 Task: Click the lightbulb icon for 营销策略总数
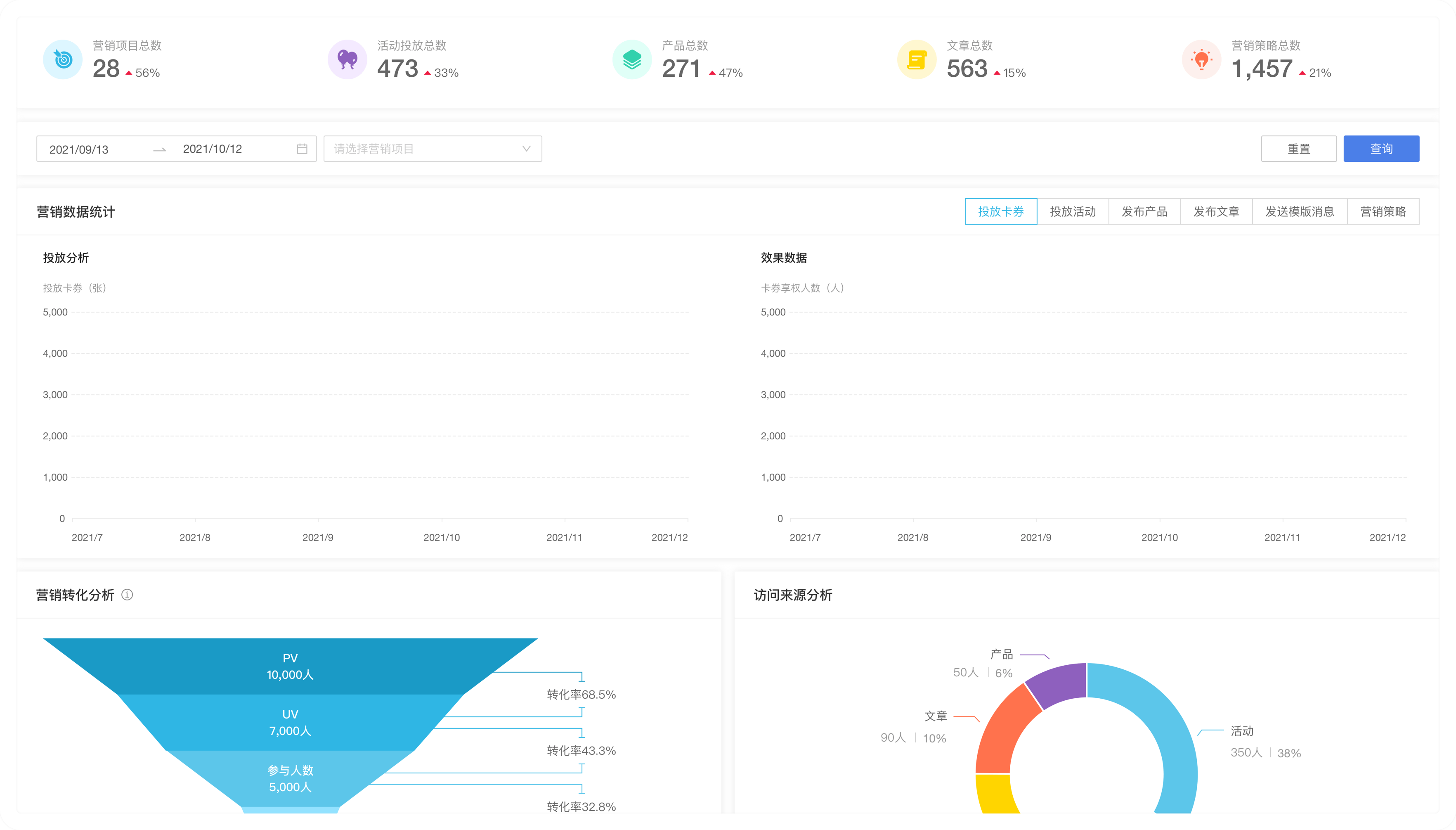point(1201,59)
